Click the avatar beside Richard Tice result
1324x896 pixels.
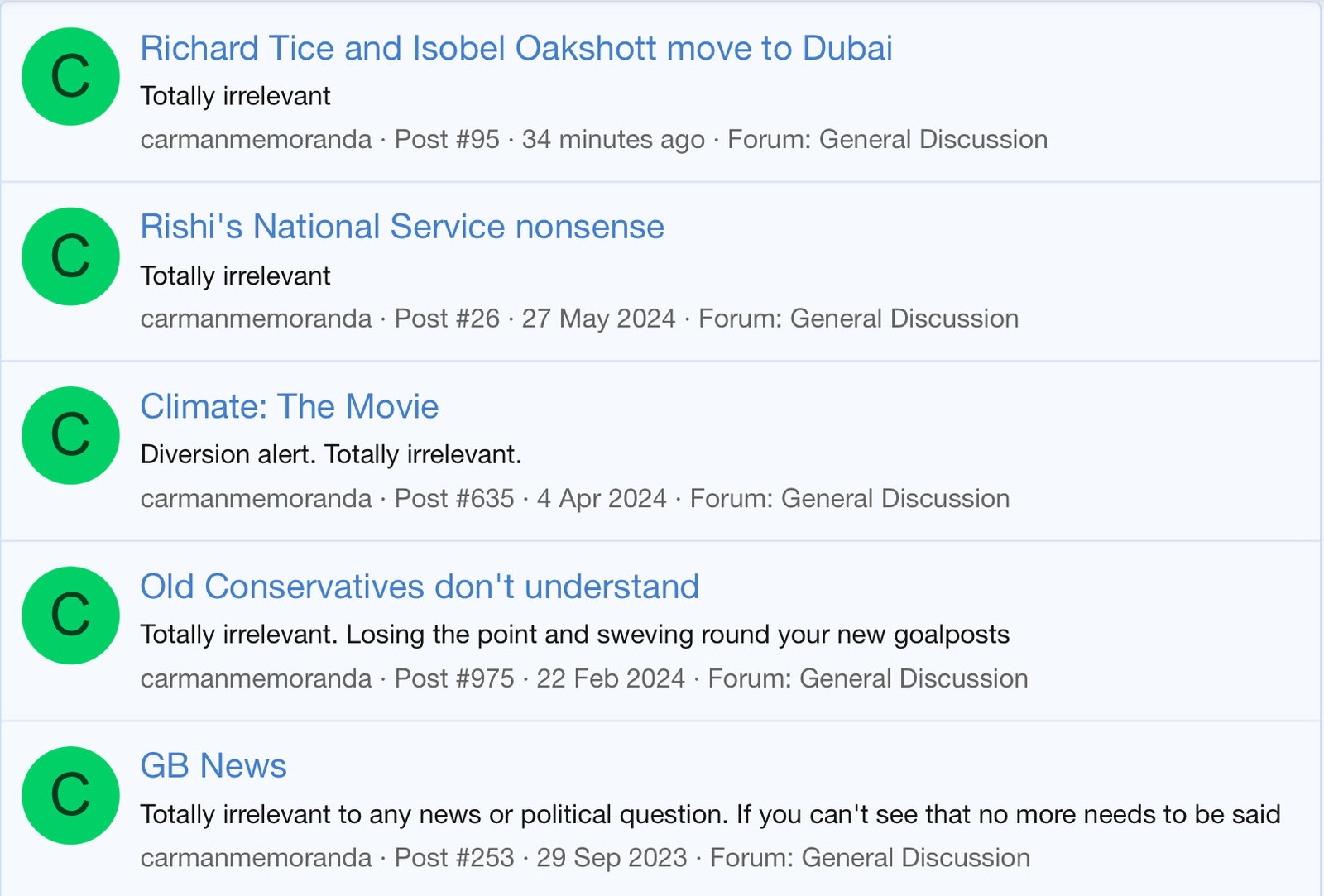[x=70, y=77]
